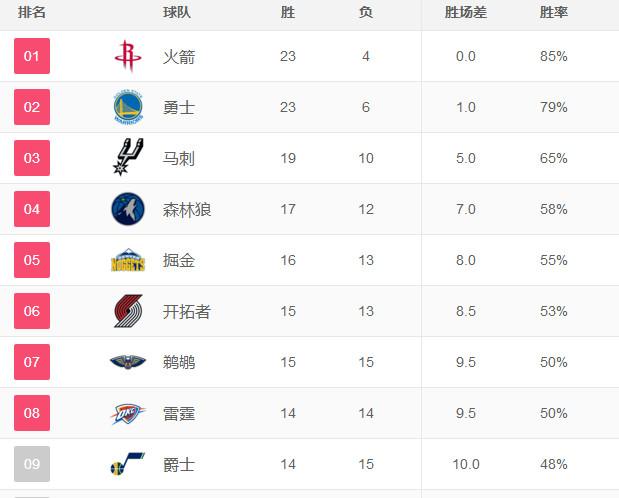Click the Pelicans winged logo
This screenshot has width=619, height=498.
[x=128, y=362]
